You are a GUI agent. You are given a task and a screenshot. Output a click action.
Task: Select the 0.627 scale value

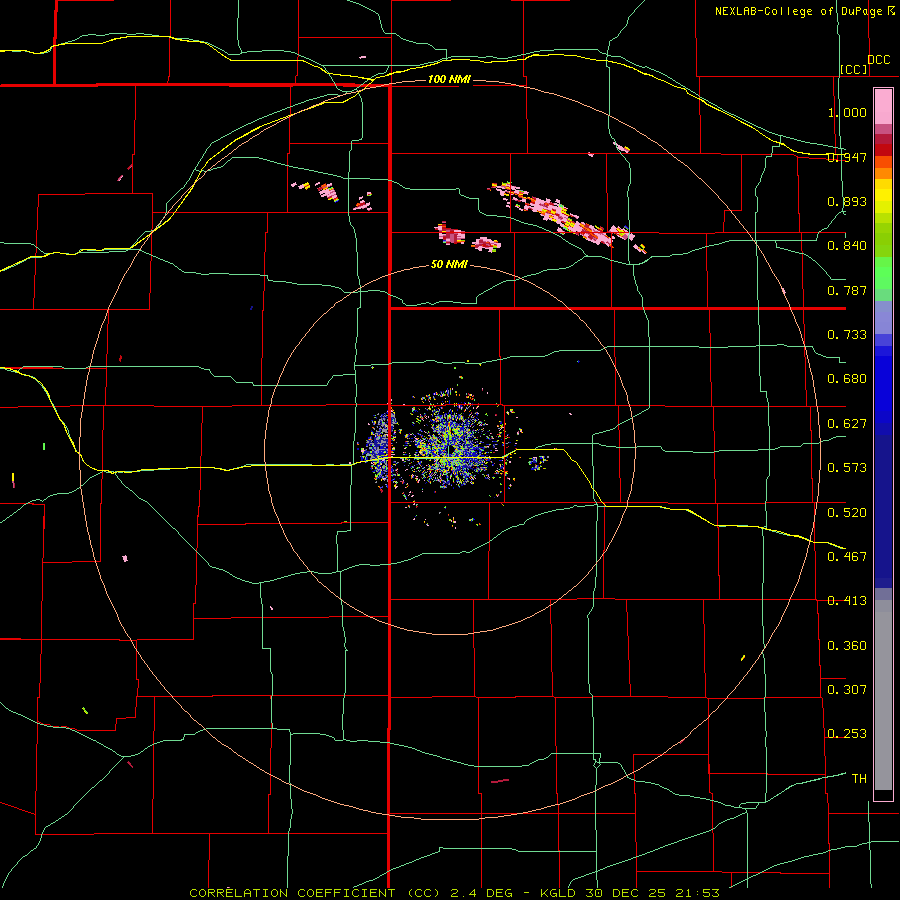(x=847, y=424)
